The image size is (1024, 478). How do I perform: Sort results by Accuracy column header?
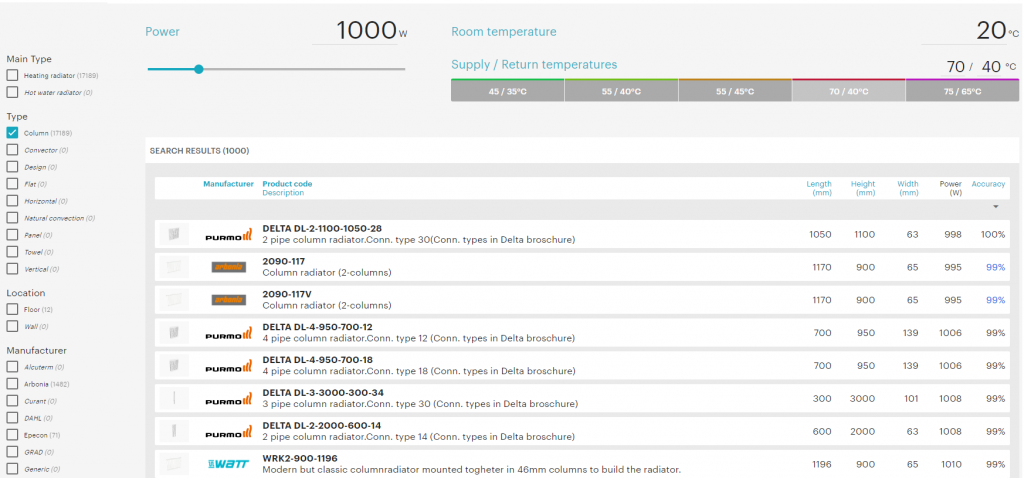988,184
